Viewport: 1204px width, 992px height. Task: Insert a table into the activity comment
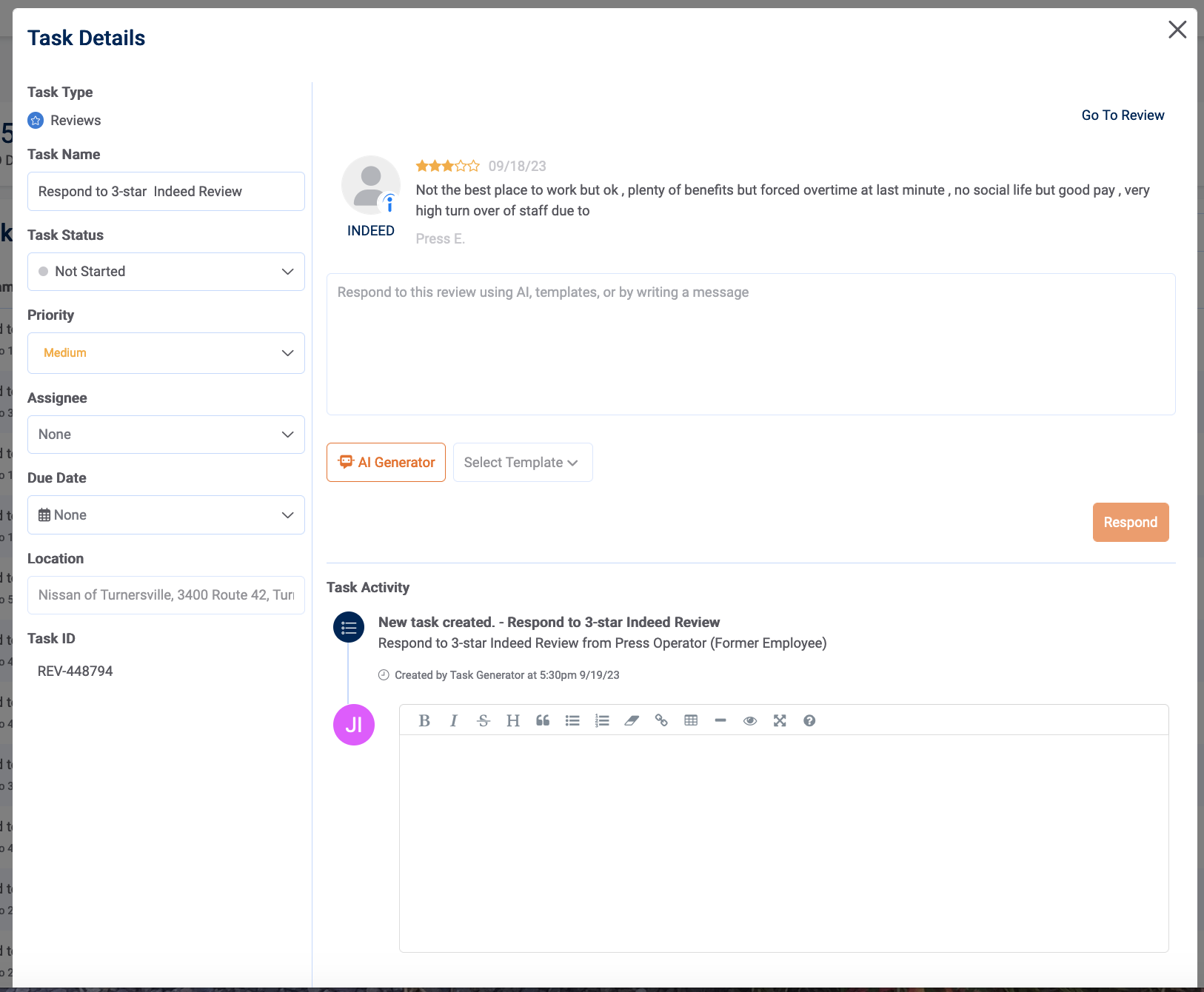click(x=691, y=720)
